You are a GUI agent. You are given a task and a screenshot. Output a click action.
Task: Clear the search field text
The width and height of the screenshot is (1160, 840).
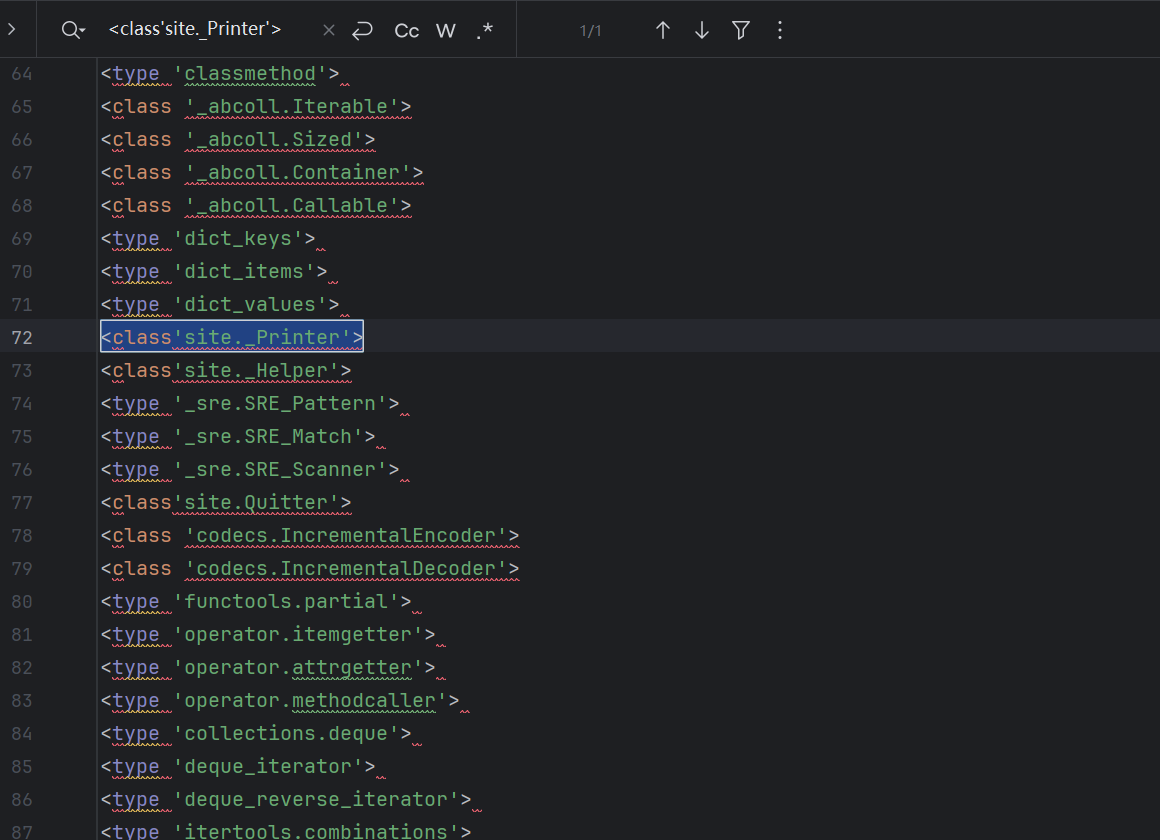(329, 30)
